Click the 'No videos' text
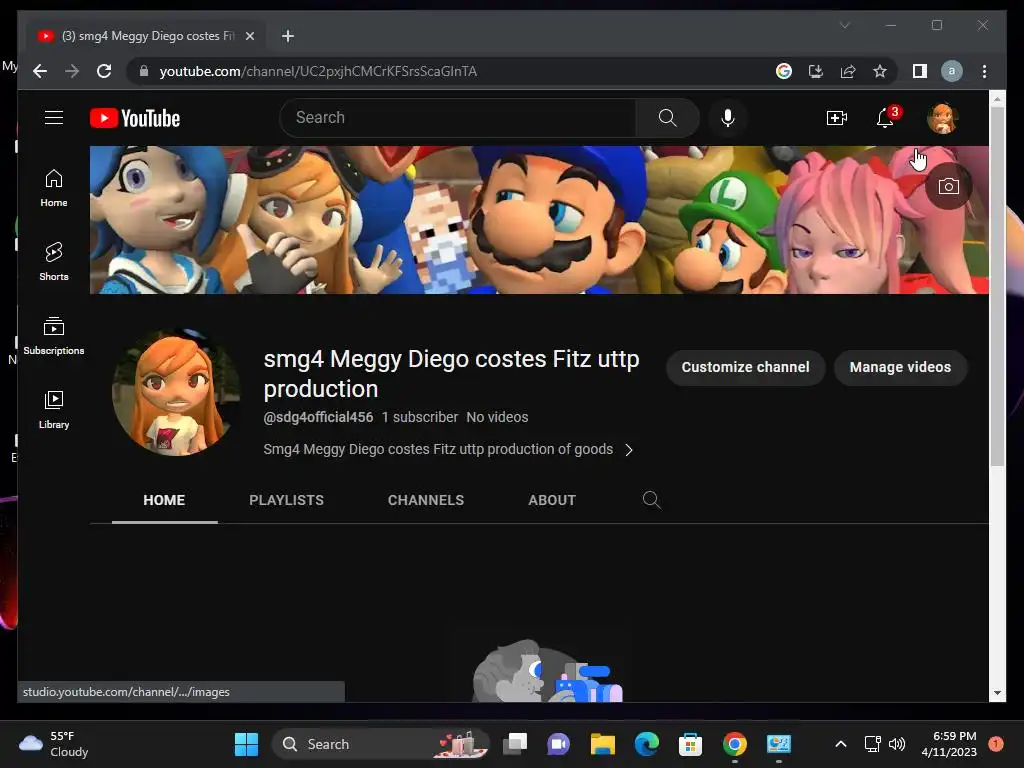 497,417
